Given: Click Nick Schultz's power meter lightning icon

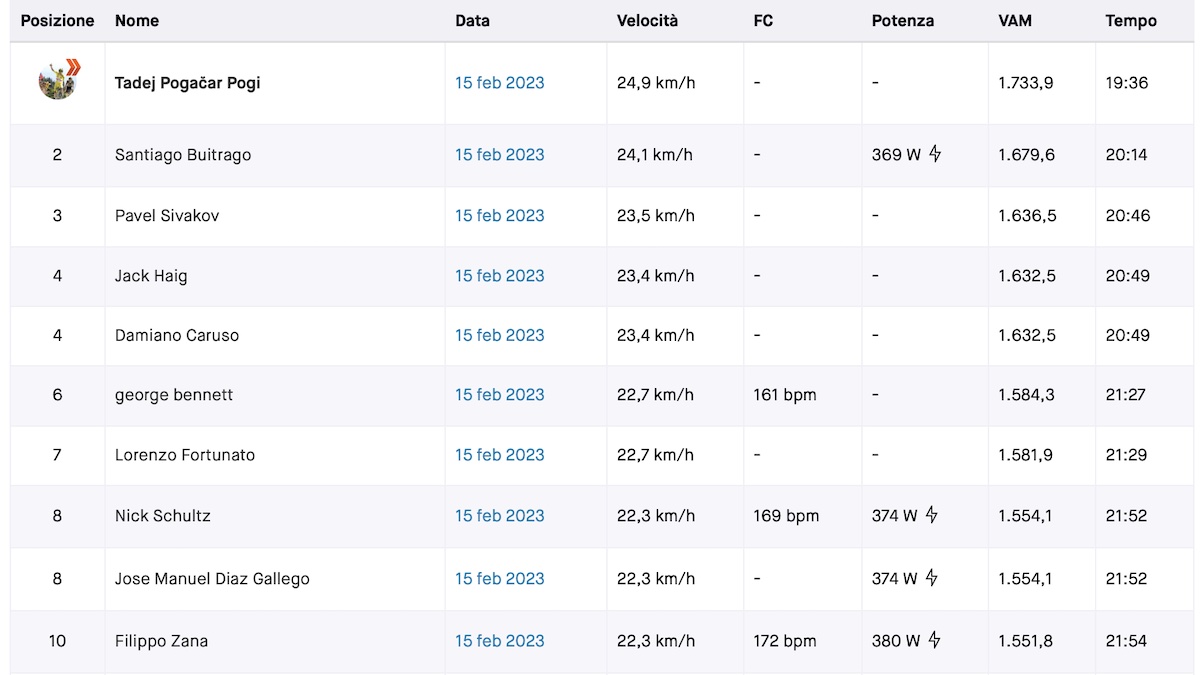Looking at the screenshot, I should tap(931, 516).
